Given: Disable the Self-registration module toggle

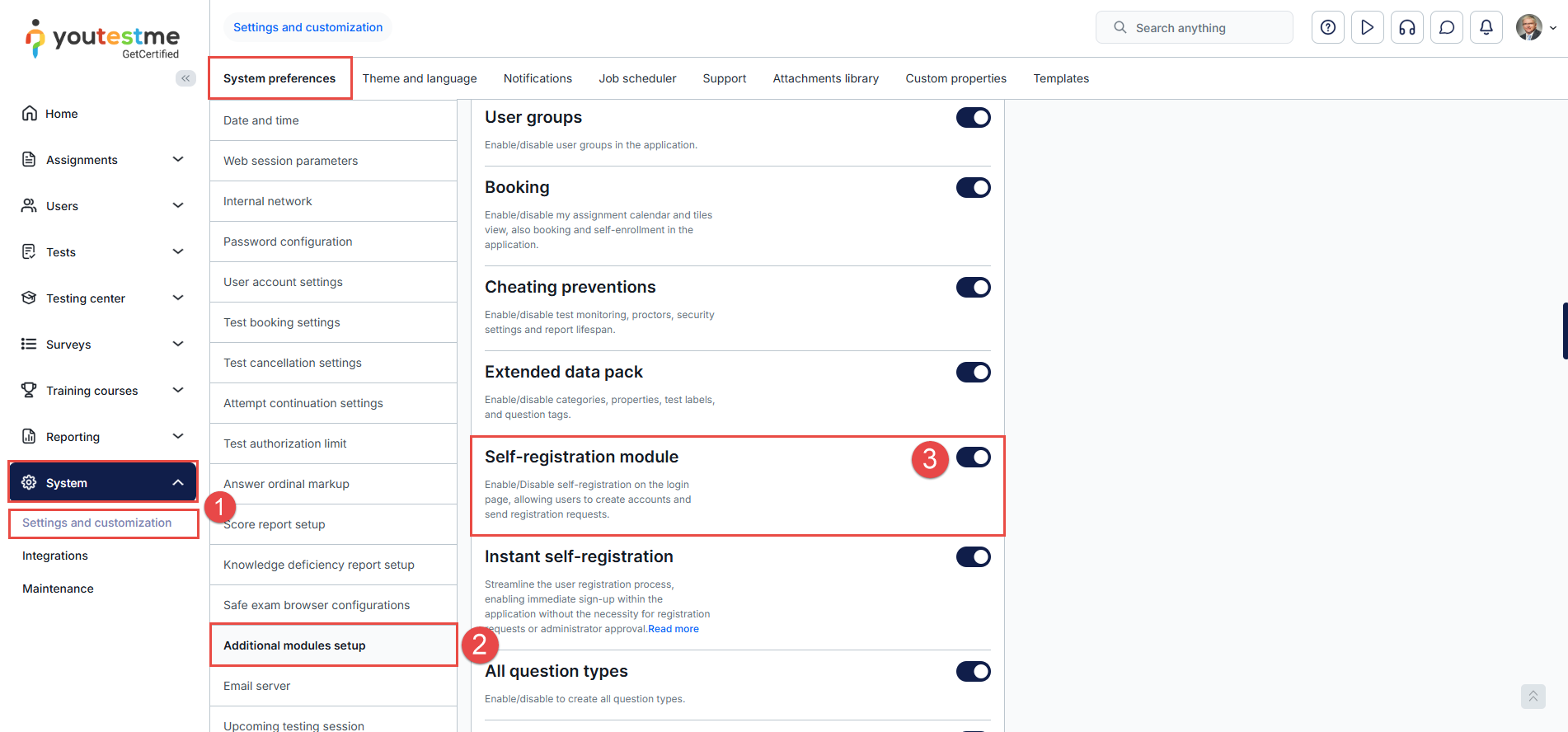Looking at the screenshot, I should (973, 457).
